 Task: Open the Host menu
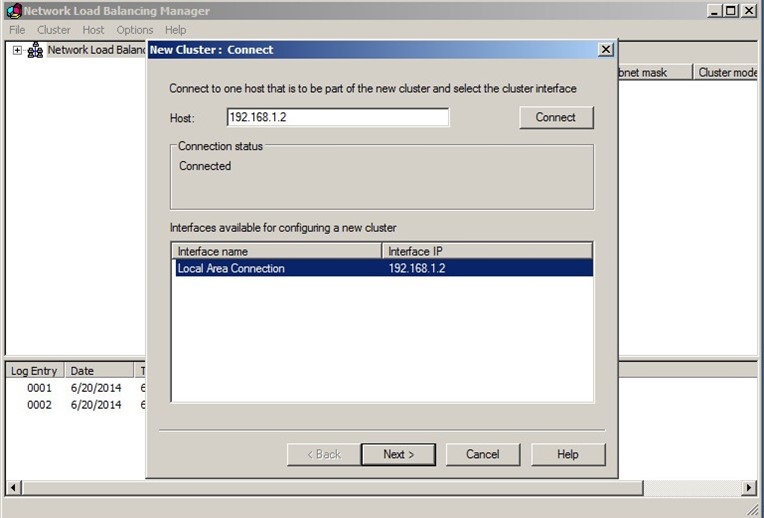(x=93, y=30)
